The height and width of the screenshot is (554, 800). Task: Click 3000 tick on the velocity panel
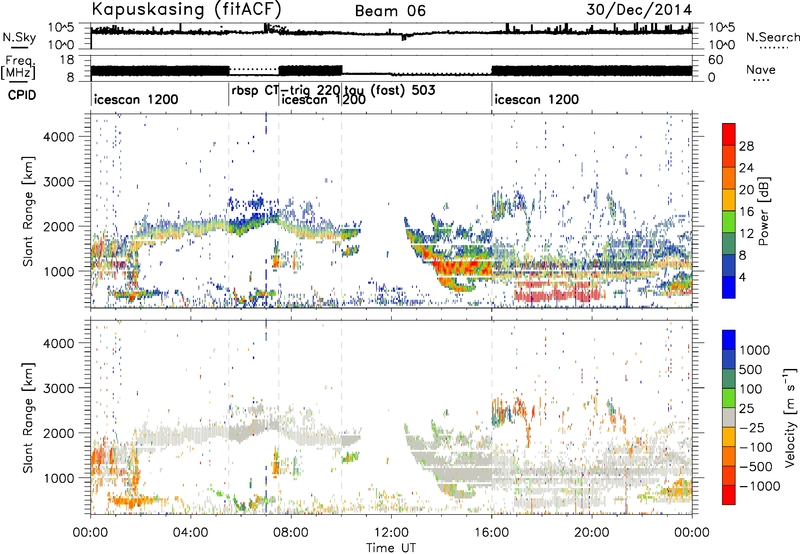[x=58, y=388]
